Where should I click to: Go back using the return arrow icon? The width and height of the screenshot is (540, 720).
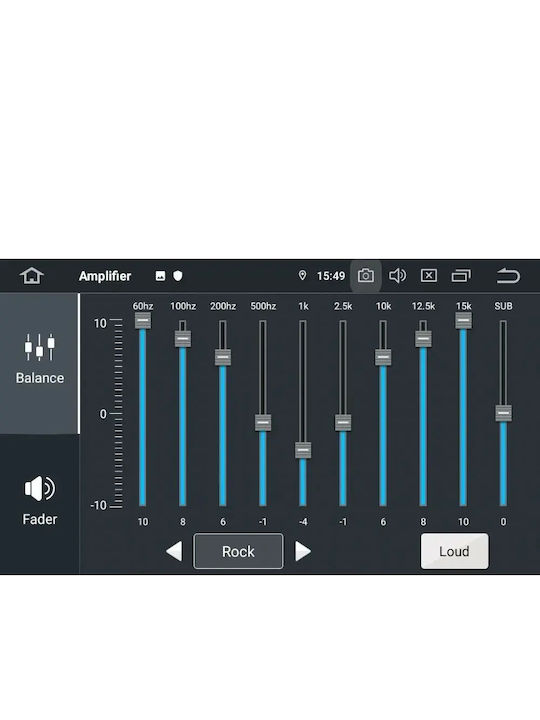click(x=508, y=276)
